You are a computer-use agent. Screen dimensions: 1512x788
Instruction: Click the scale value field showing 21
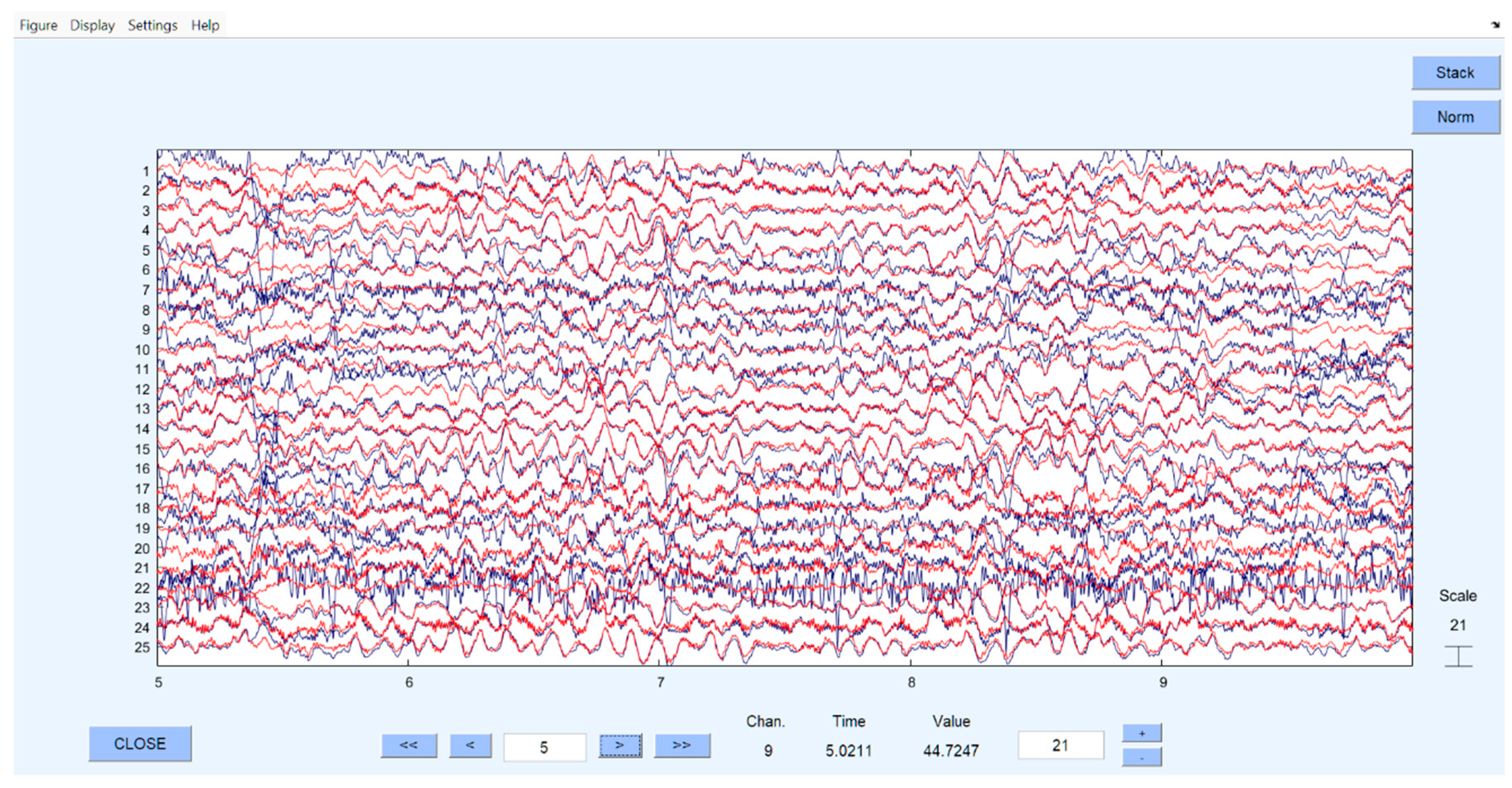(1060, 745)
